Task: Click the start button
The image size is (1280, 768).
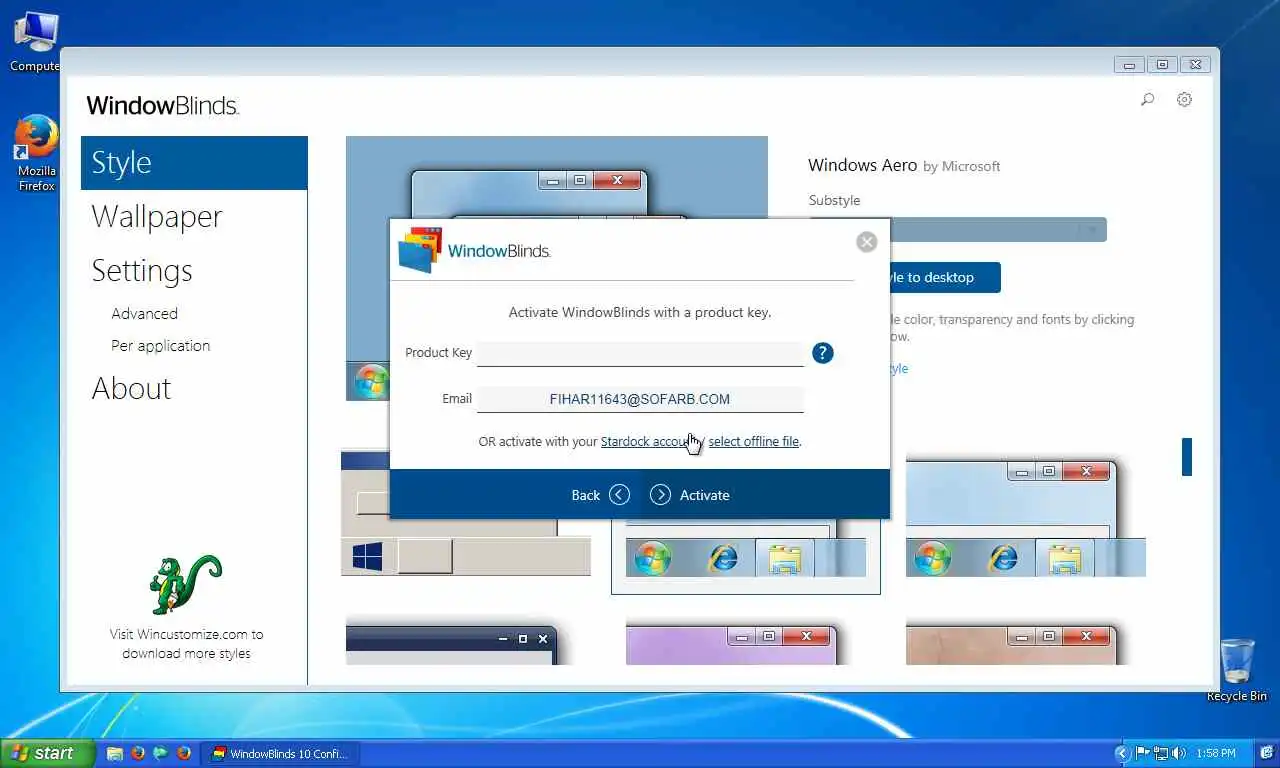Action: [x=47, y=753]
